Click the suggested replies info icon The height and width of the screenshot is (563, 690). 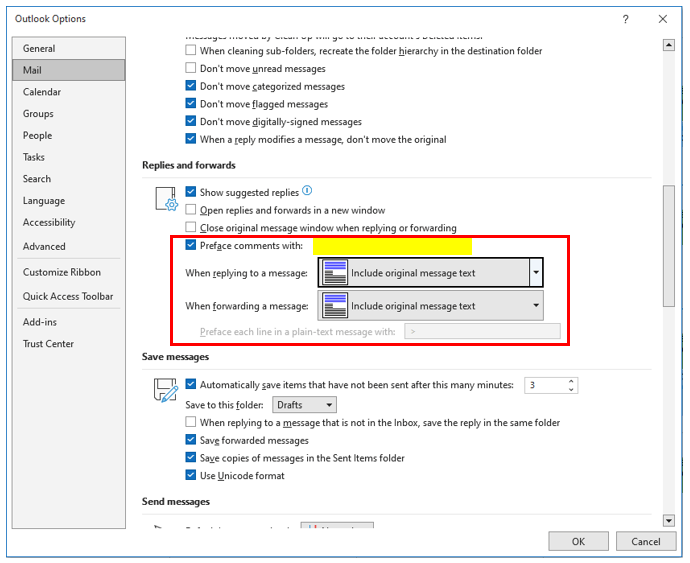click(307, 191)
